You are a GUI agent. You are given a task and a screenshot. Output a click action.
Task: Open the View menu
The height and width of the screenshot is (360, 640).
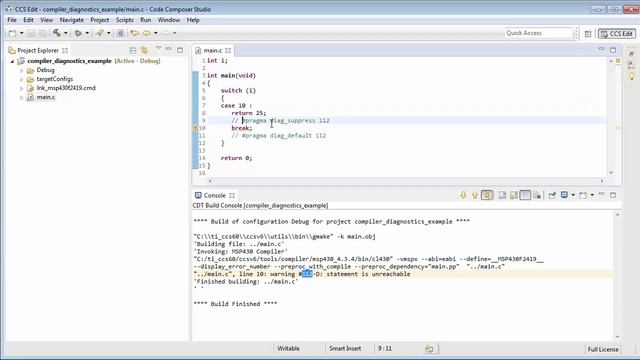pyautogui.click(x=47, y=20)
